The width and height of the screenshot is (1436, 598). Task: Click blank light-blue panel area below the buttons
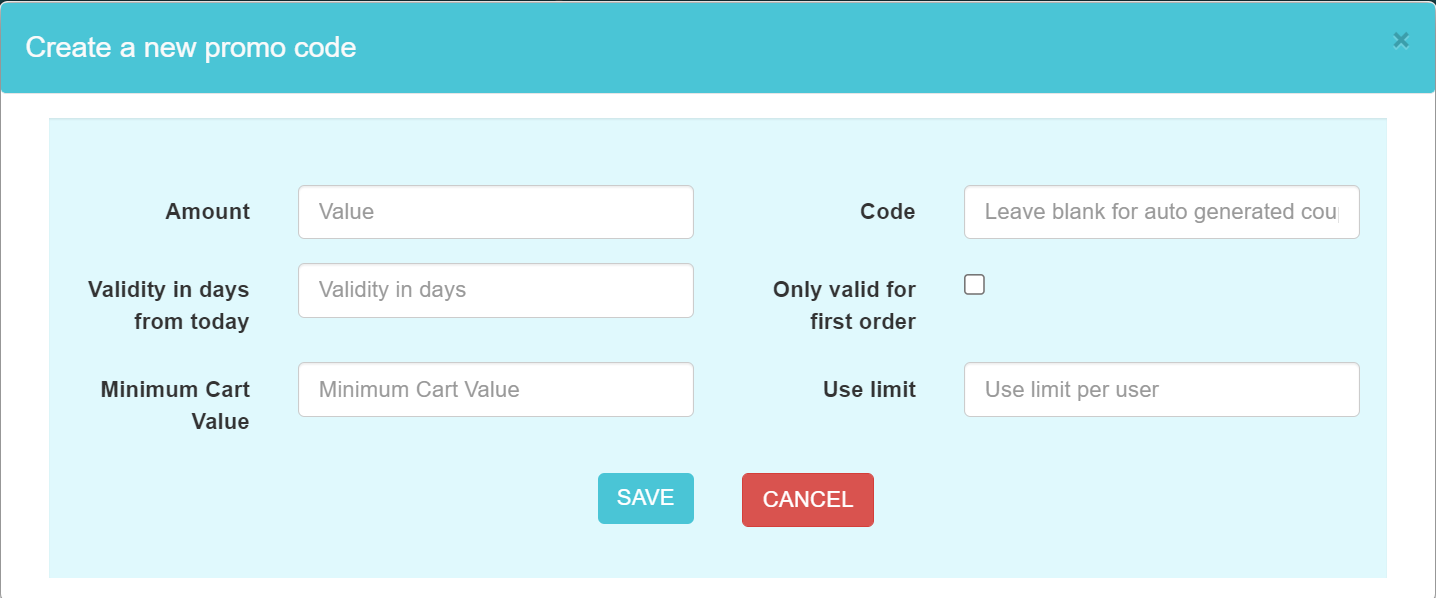[x=718, y=553]
